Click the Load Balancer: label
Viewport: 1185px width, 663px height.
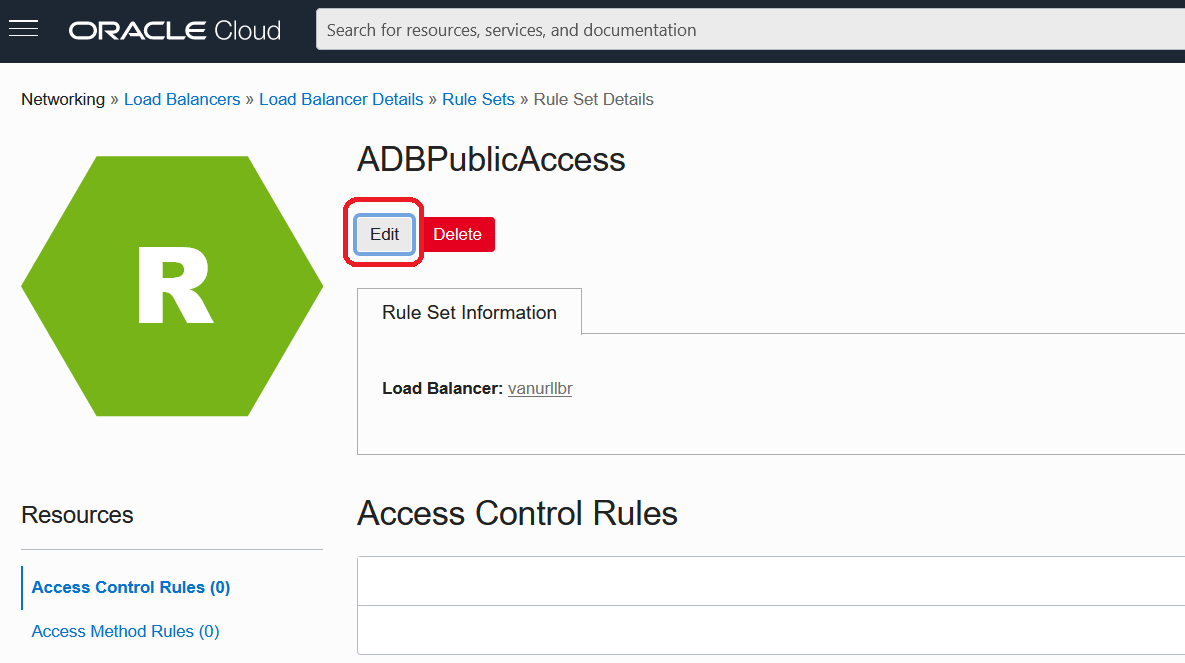(x=442, y=389)
